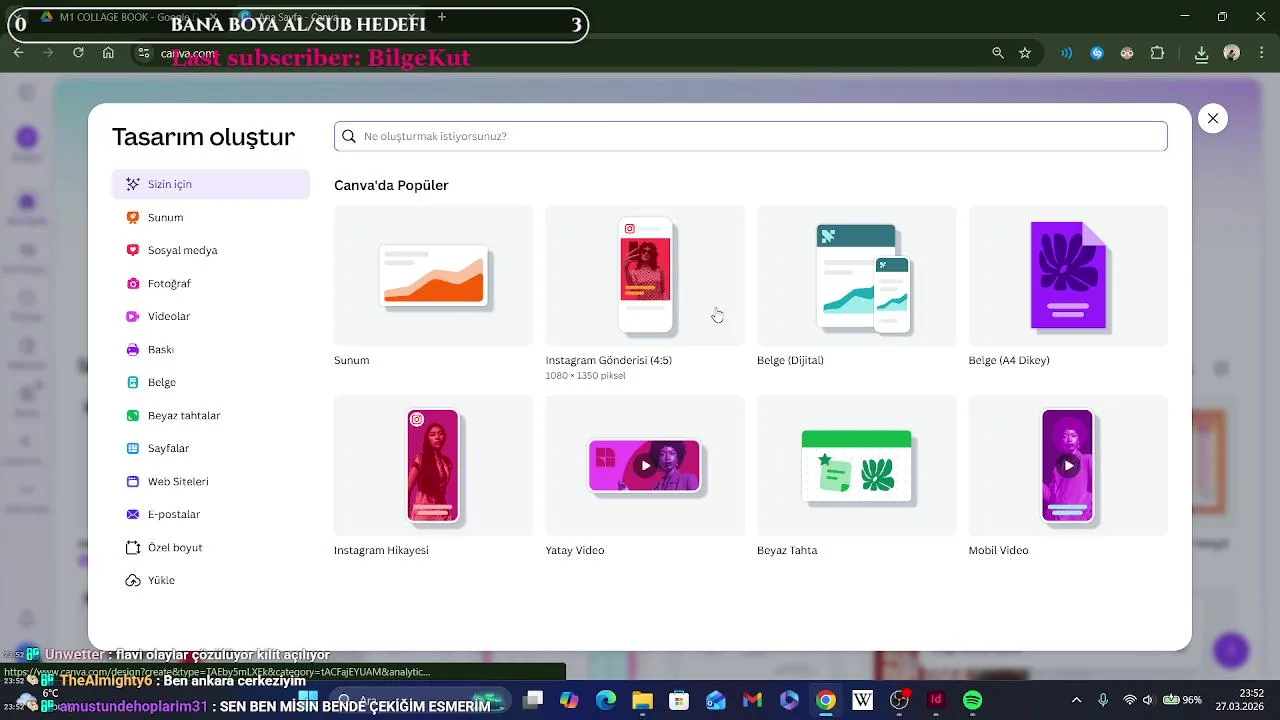1280x720 pixels.
Task: Select the Belge sidebar category
Action: click(x=211, y=382)
